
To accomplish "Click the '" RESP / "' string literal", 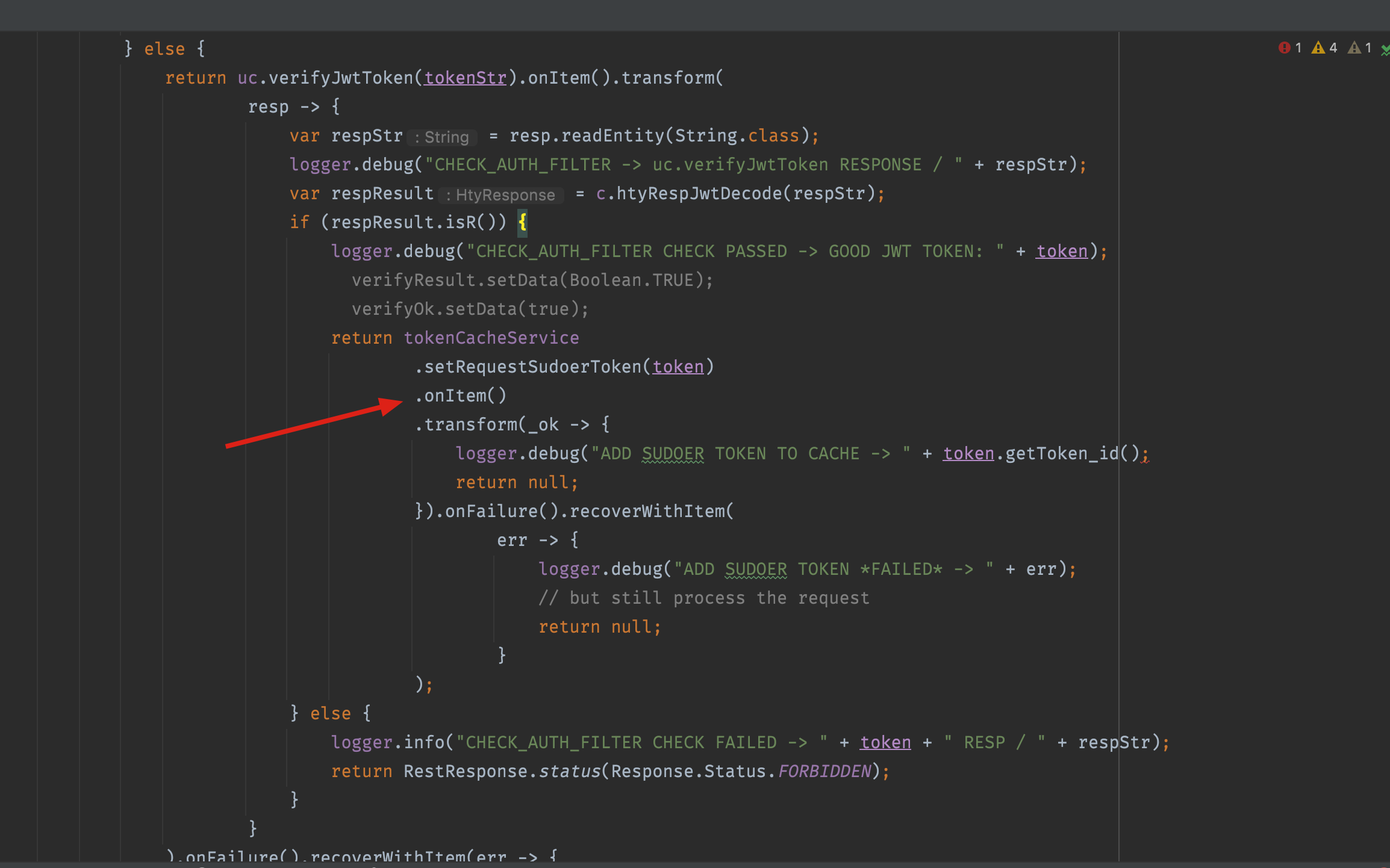I will pyautogui.click(x=994, y=743).
